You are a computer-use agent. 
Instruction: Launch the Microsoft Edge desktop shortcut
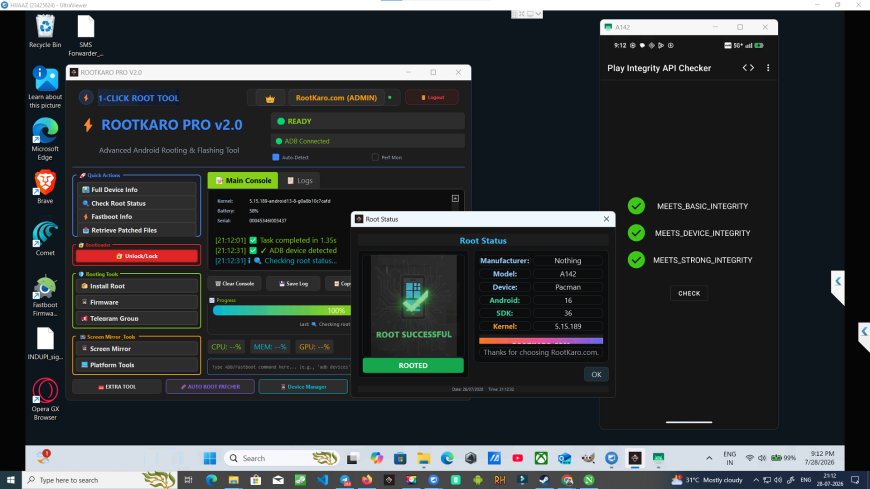[x=45, y=139]
